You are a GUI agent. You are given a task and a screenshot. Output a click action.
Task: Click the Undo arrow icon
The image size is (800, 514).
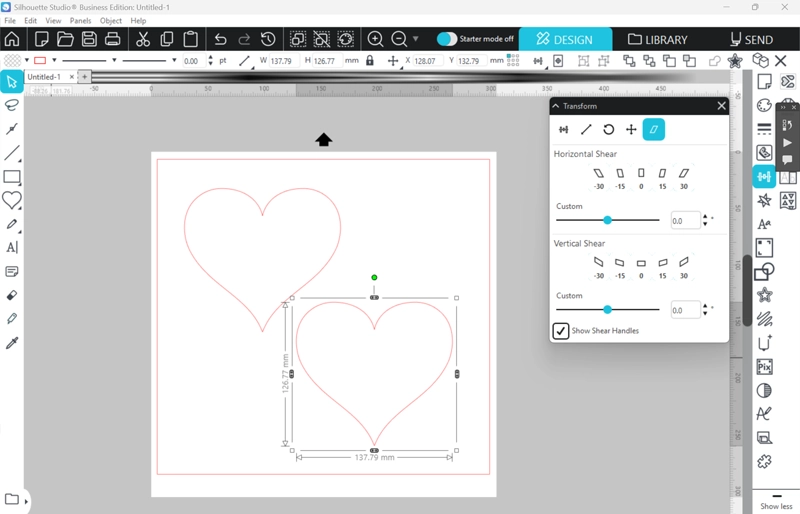point(220,39)
